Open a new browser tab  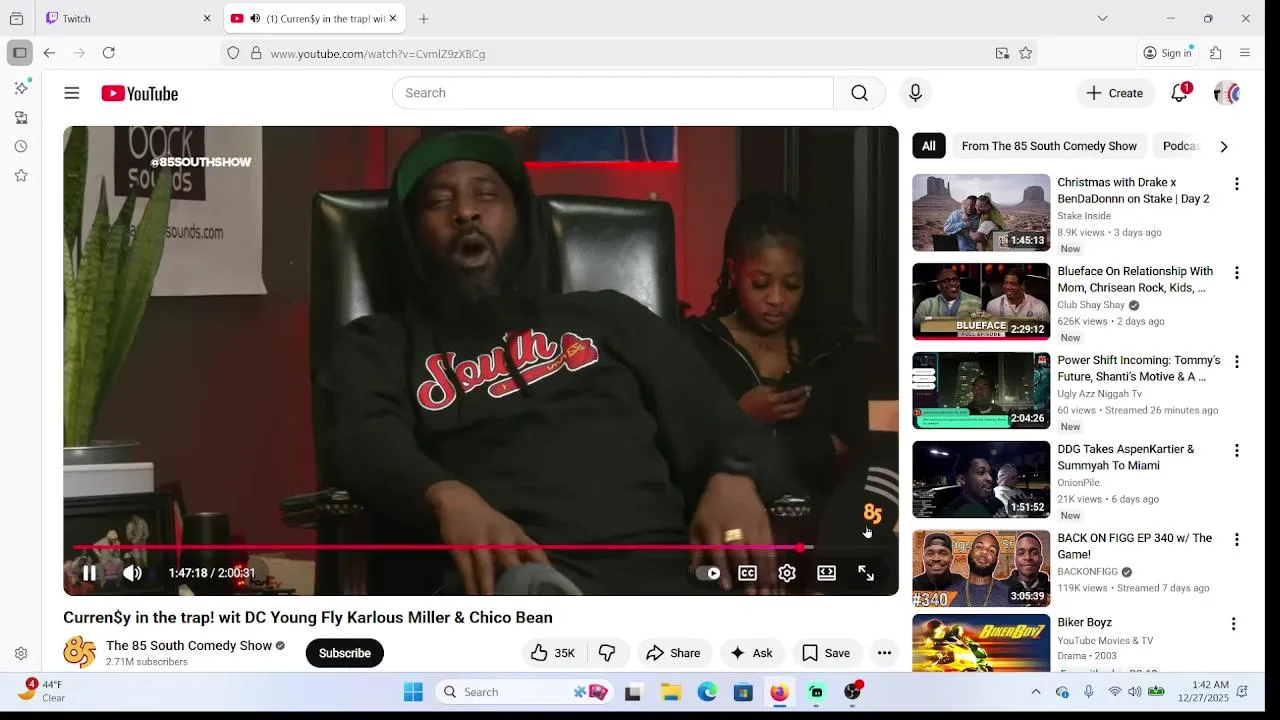(424, 18)
